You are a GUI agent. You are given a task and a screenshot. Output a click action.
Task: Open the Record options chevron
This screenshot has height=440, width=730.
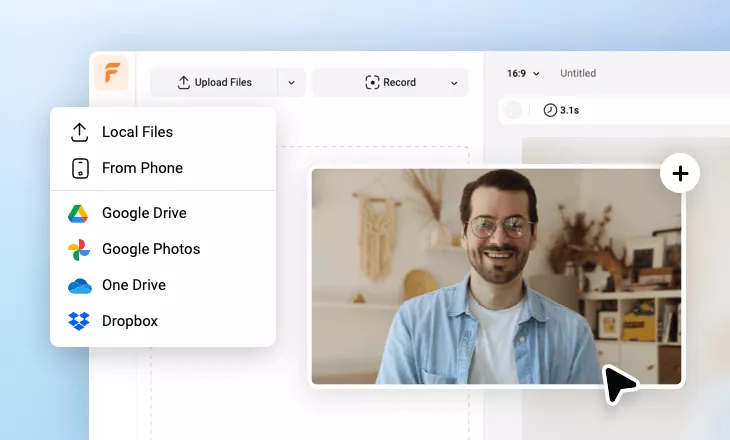pyautogui.click(x=454, y=83)
